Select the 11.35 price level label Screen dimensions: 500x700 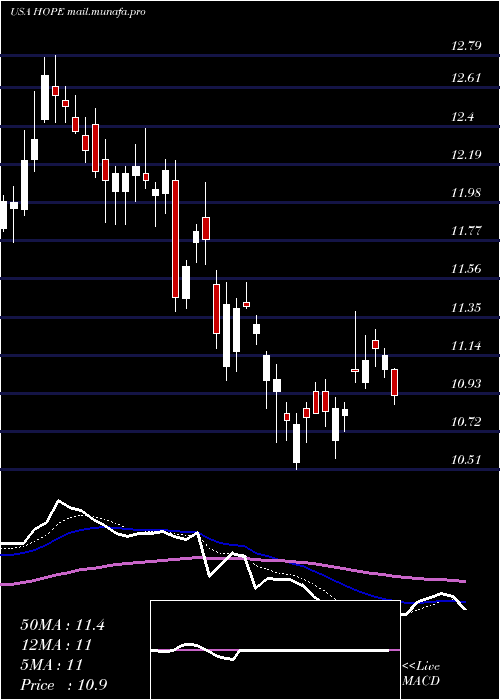tap(466, 307)
